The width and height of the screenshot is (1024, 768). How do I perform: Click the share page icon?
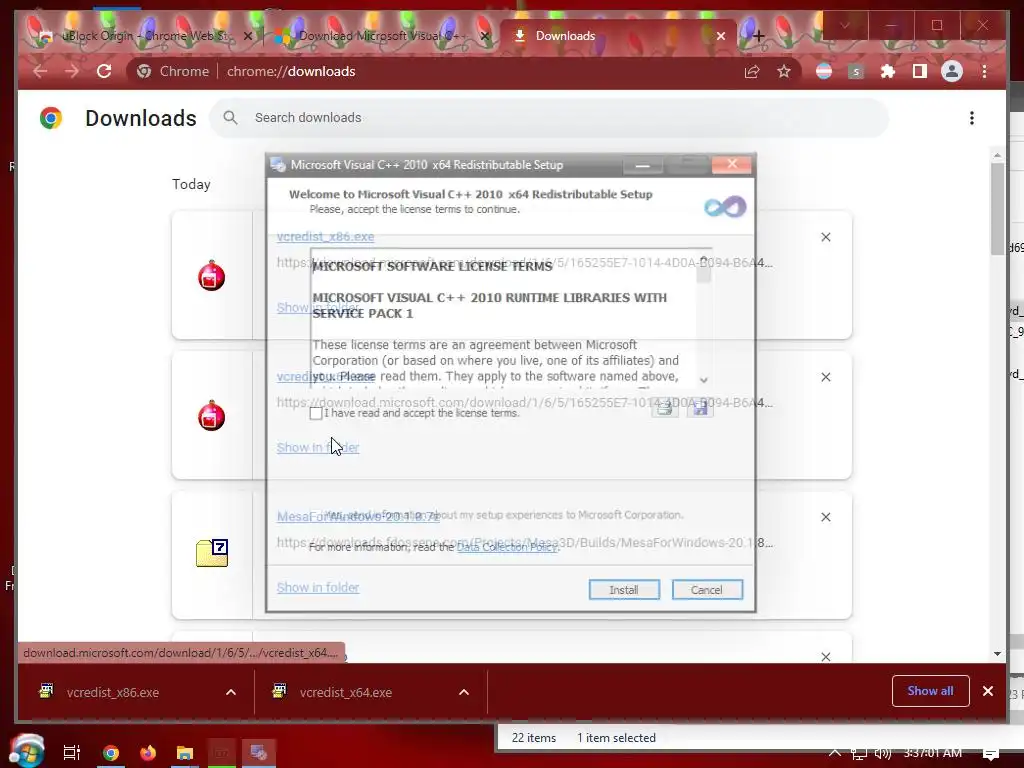(x=752, y=72)
